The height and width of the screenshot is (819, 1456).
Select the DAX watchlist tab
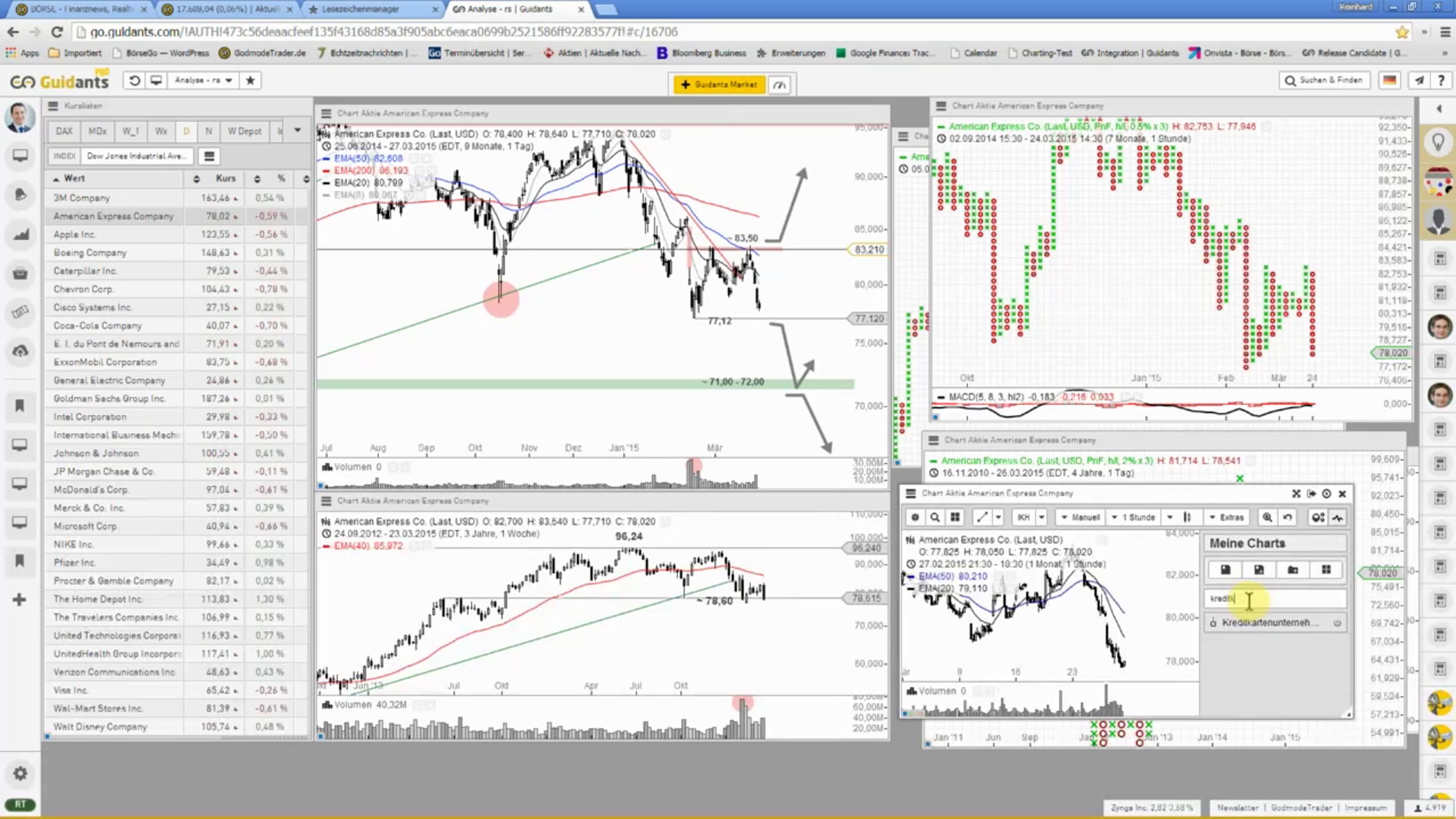pos(64,131)
